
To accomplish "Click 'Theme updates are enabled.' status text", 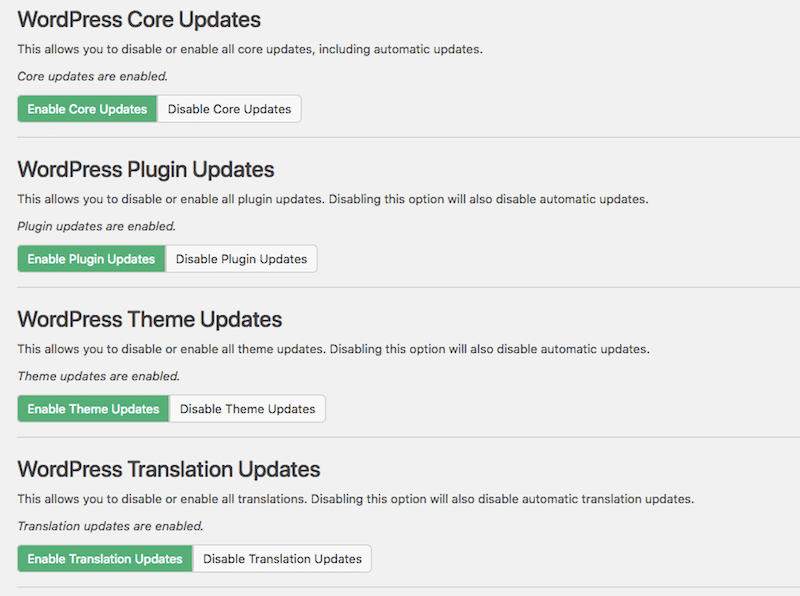I will (x=98, y=377).
